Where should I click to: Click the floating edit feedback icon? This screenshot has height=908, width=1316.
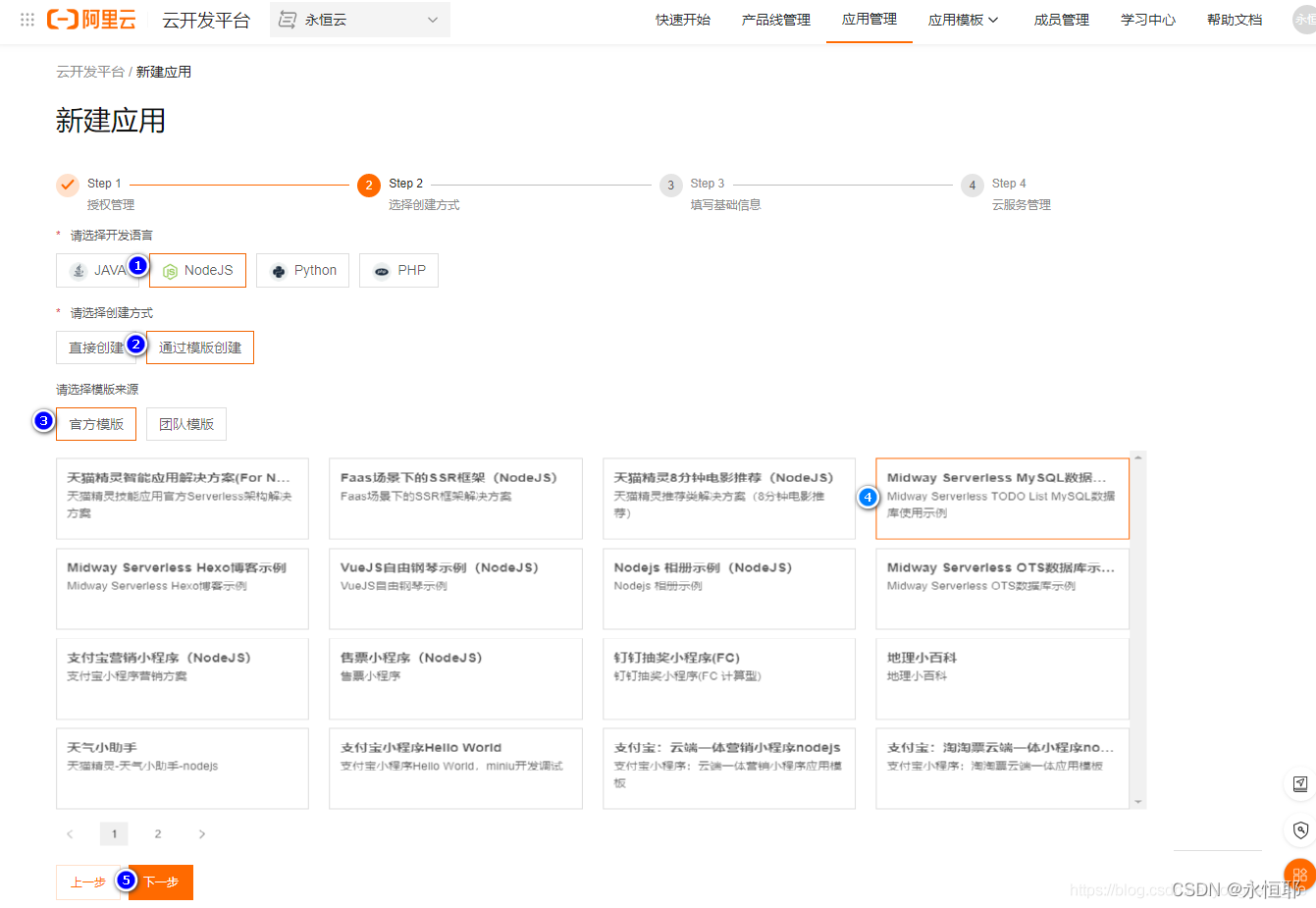[1300, 784]
